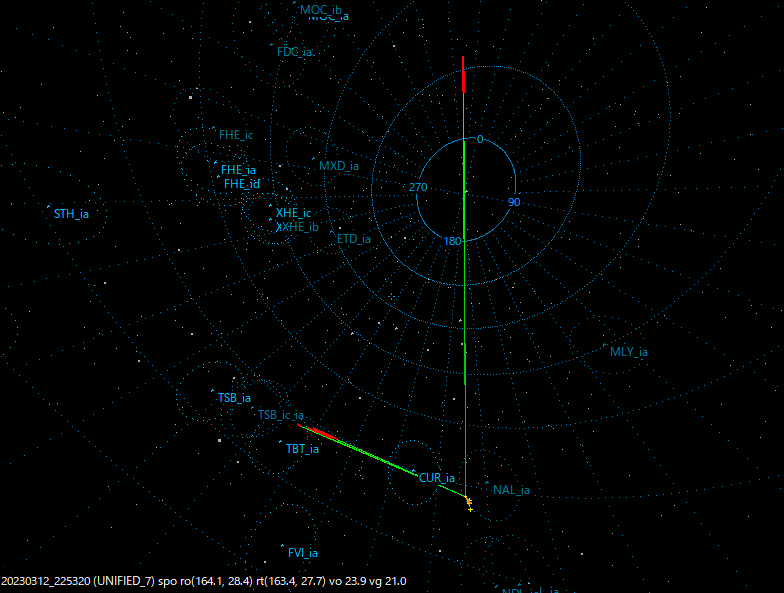The height and width of the screenshot is (593, 784).
Task: Select the XHE_ic radiant label
Action: 293,214
